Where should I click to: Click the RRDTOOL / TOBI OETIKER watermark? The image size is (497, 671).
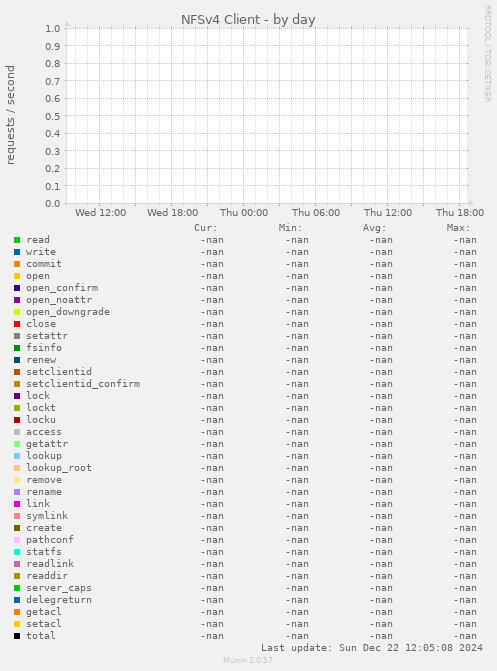(x=487, y=53)
